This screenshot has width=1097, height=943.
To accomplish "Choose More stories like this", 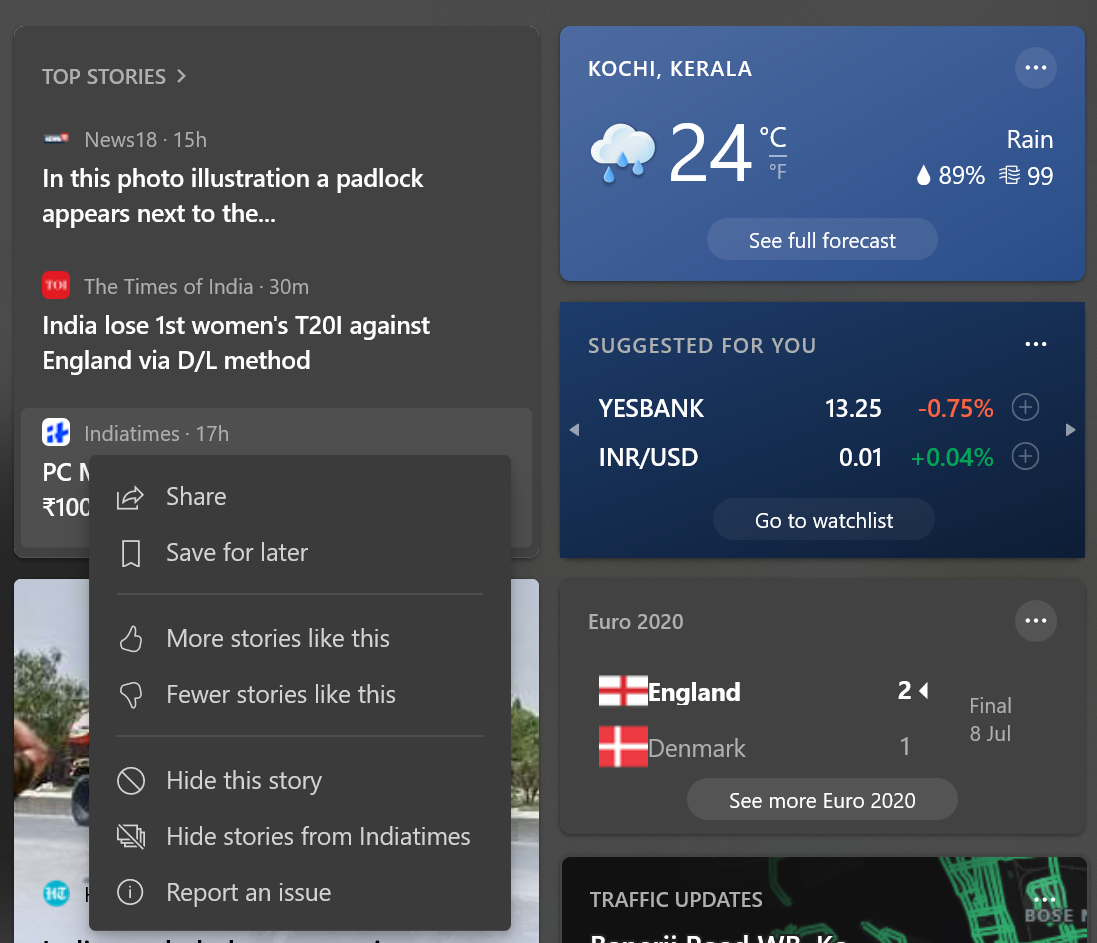I will 299,639.
